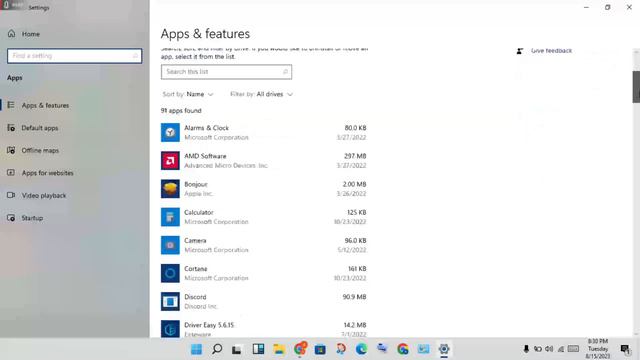This screenshot has height=360, width=640.
Task: Open Widgets from the taskbar
Action: click(x=258, y=349)
